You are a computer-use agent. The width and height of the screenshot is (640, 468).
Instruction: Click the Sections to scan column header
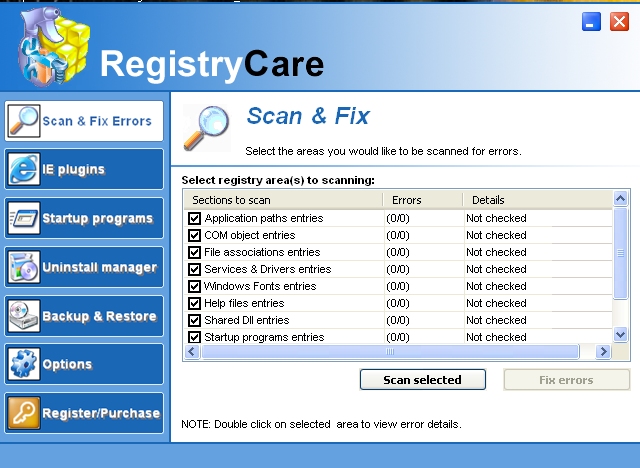[283, 200]
